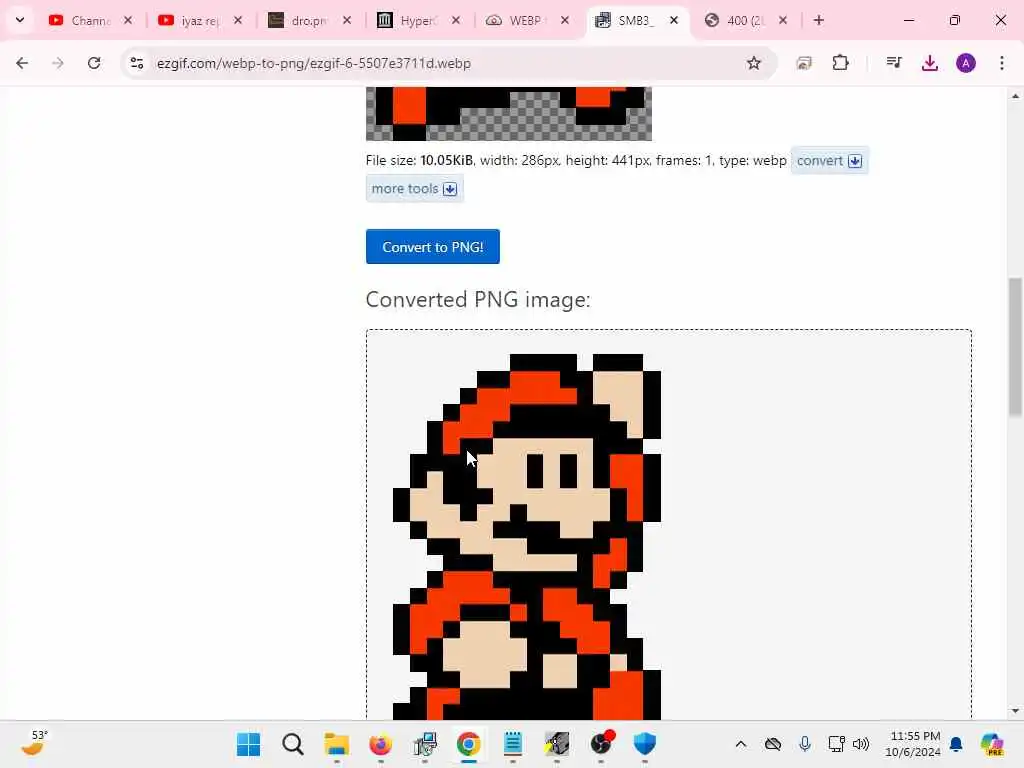Reload the ezgif page
Screen dimensions: 1024x768
pos(94,63)
